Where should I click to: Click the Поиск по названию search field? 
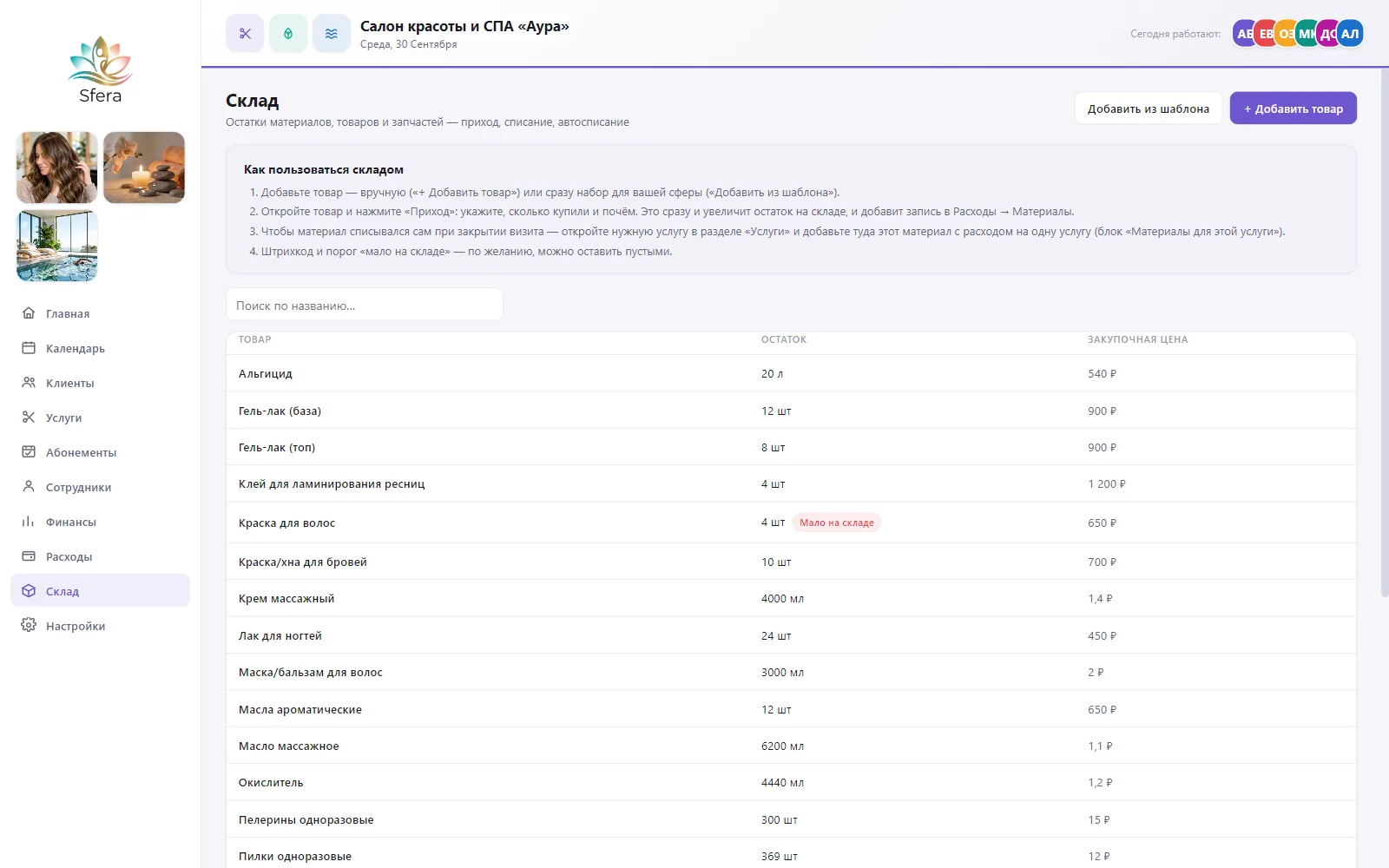coord(365,306)
